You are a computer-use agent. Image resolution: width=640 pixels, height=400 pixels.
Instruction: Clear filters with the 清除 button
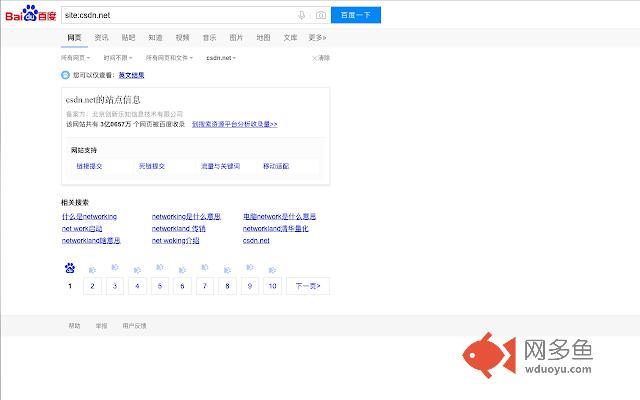[321, 58]
